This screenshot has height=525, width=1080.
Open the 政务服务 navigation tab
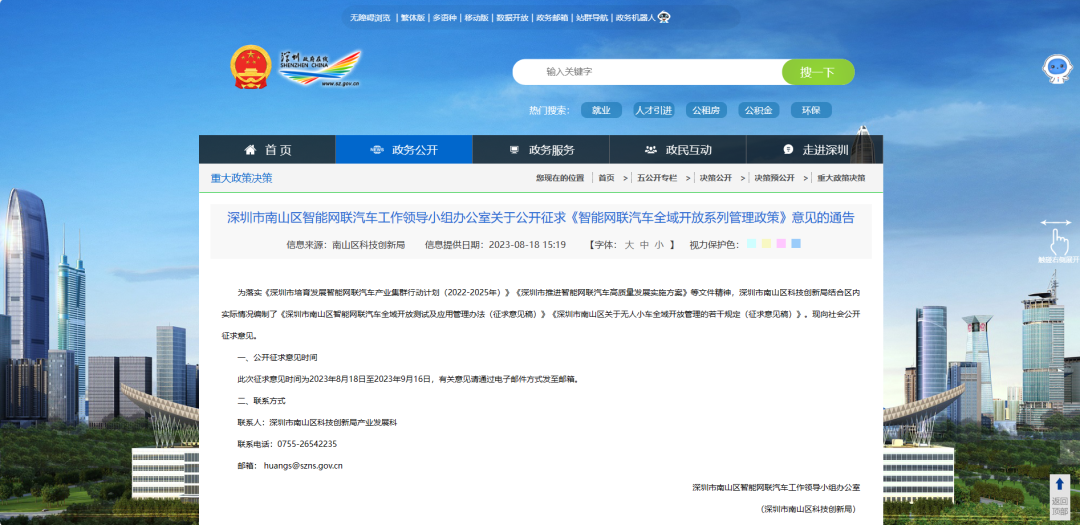[x=541, y=150]
